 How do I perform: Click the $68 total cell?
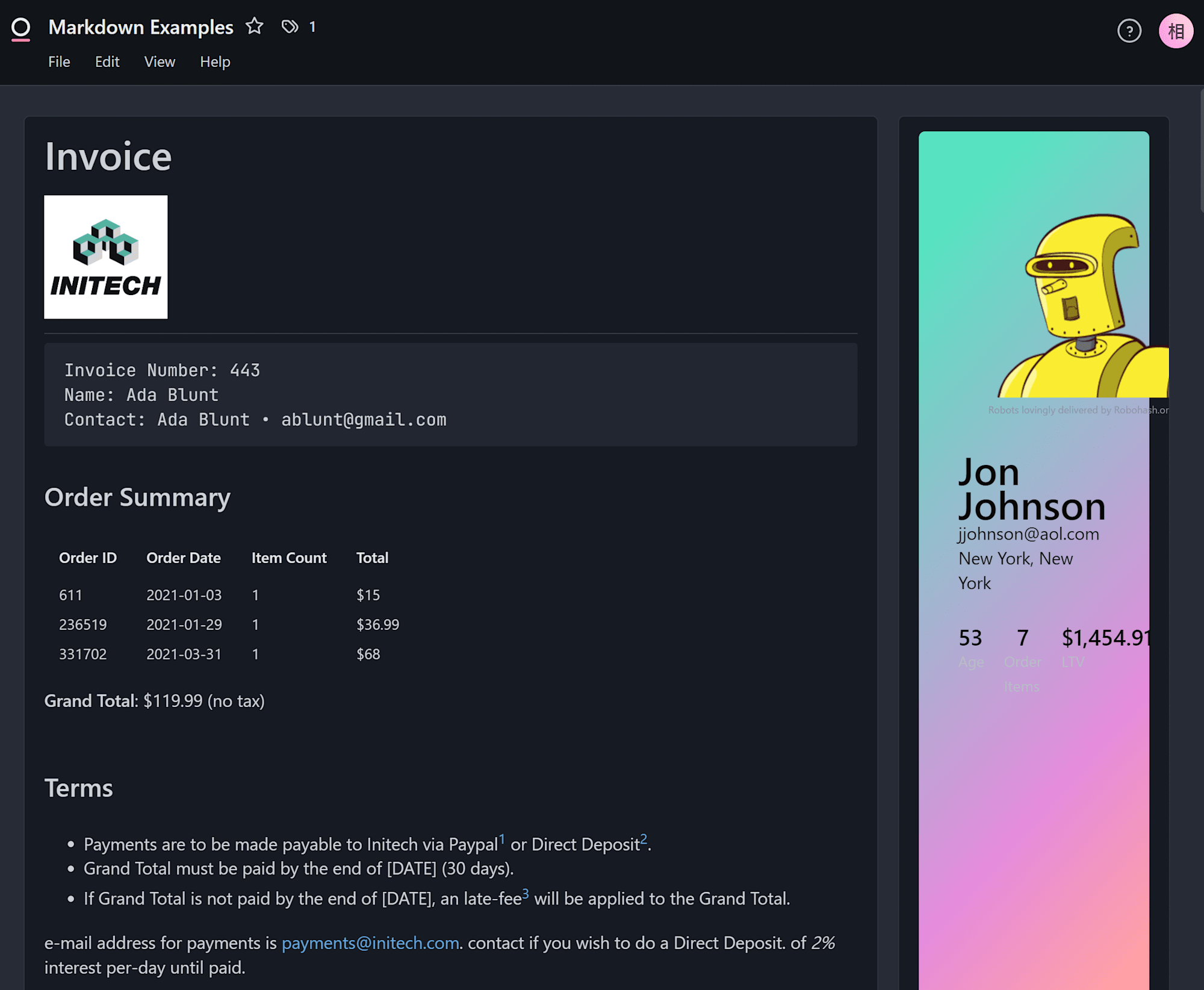point(368,654)
